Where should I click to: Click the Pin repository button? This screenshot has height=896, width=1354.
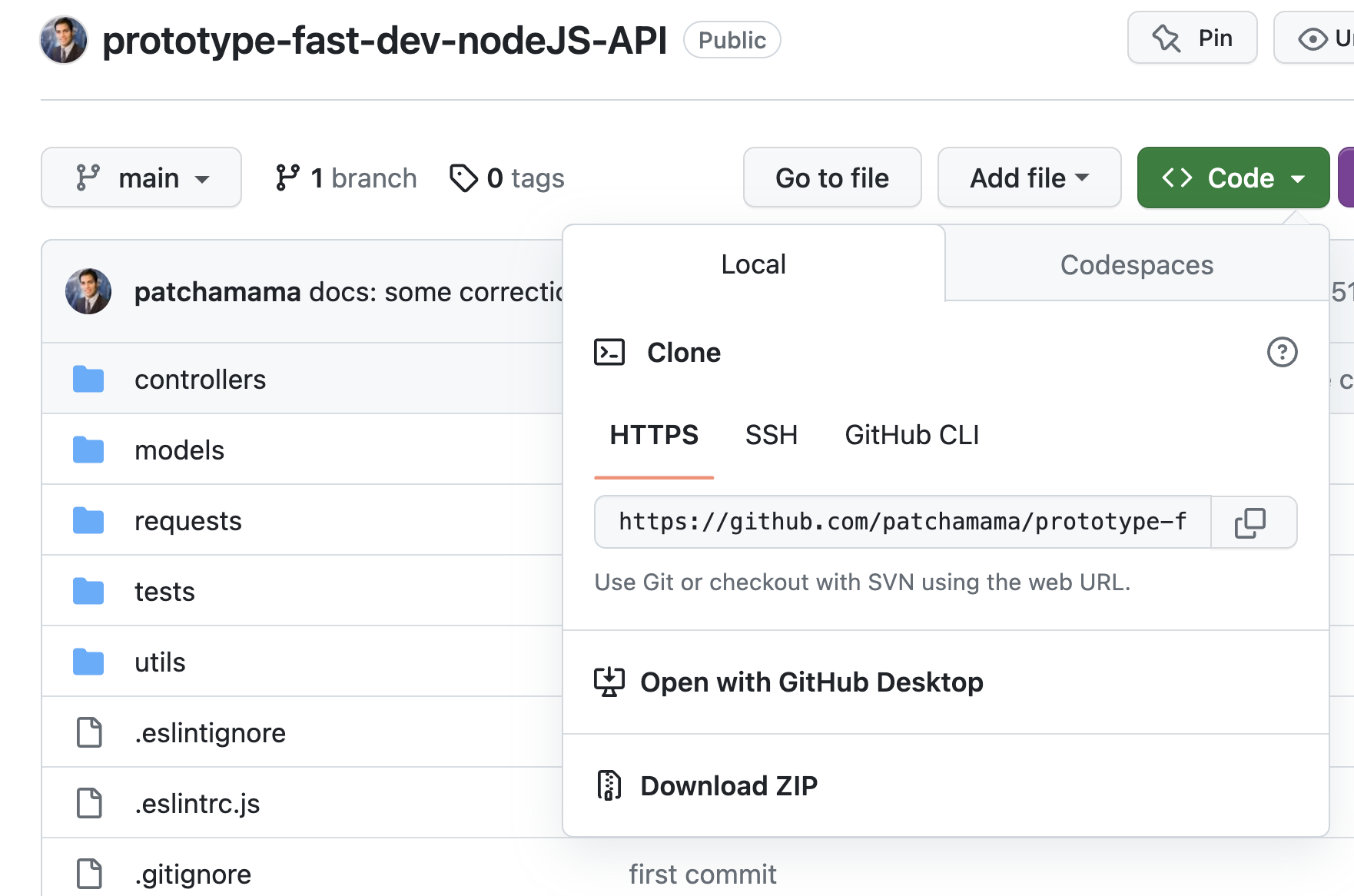(1192, 38)
